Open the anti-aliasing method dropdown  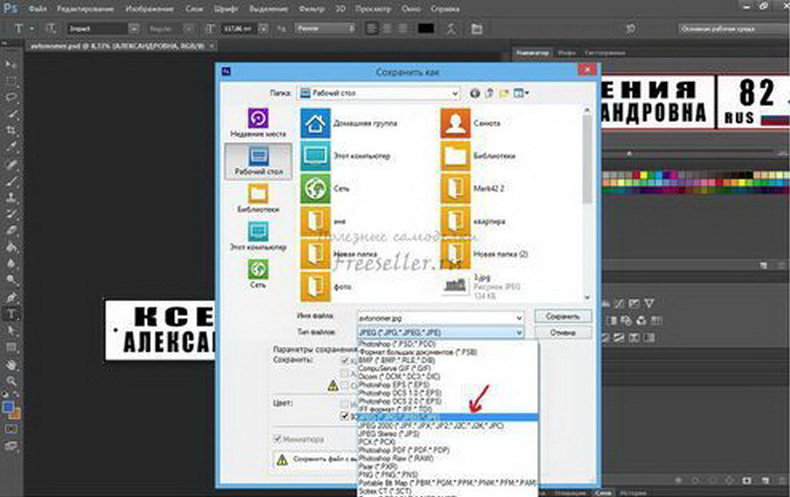tap(325, 29)
